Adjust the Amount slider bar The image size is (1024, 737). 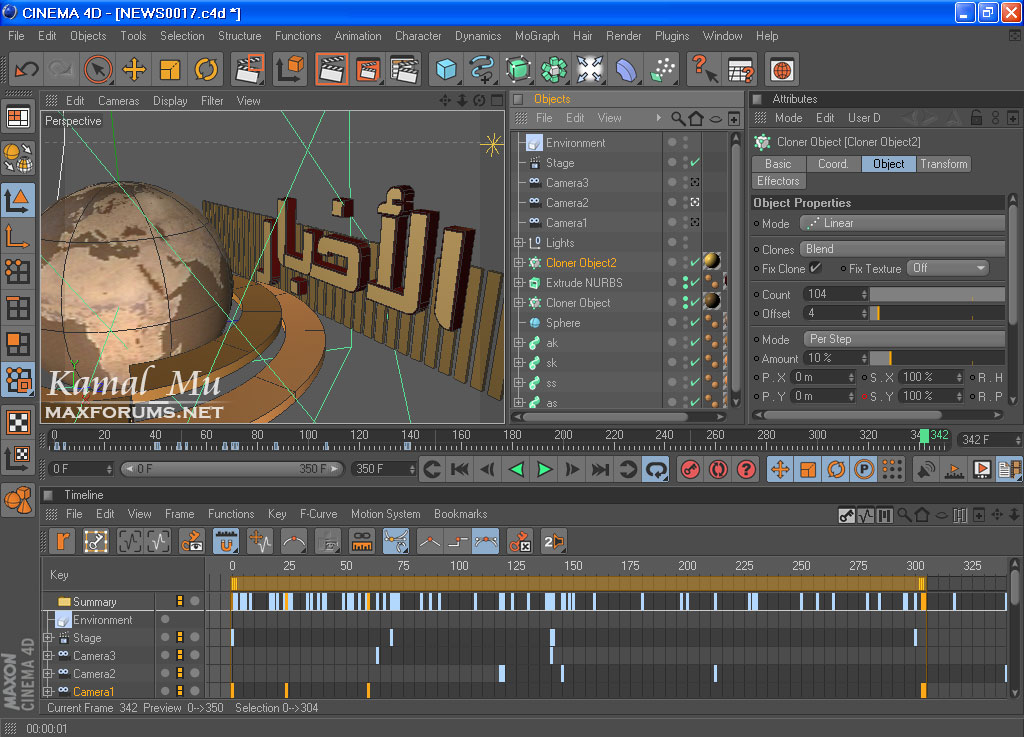(x=937, y=358)
